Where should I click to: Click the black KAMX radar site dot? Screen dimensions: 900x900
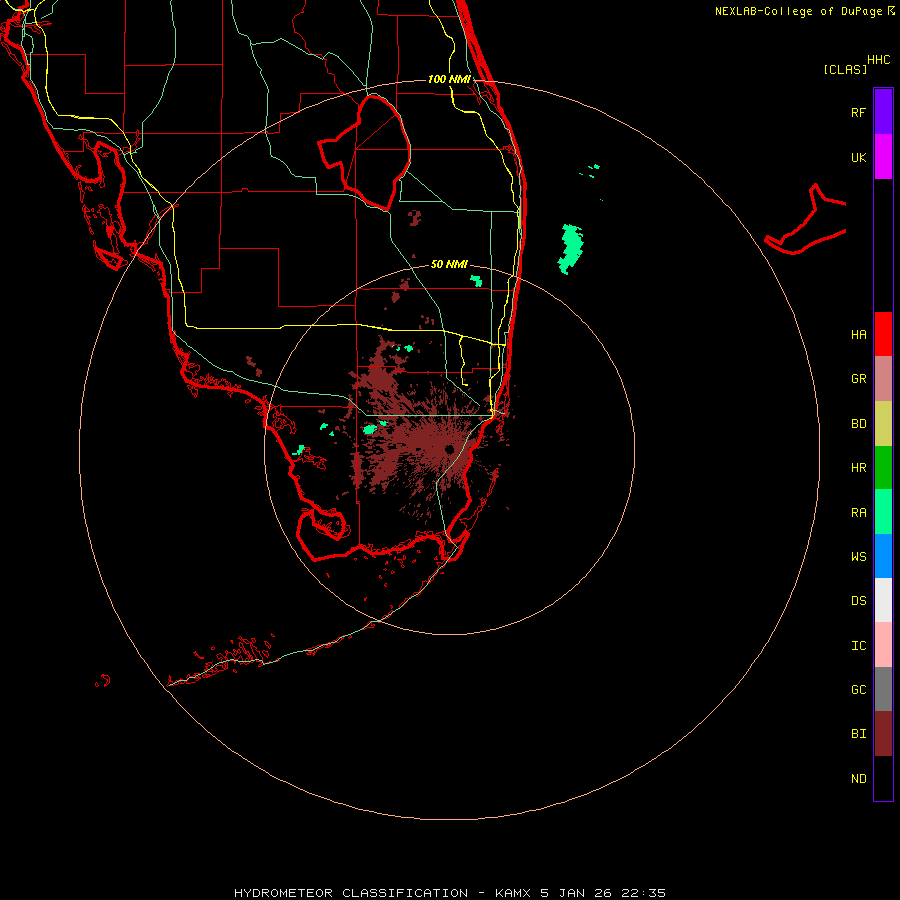pos(449,449)
